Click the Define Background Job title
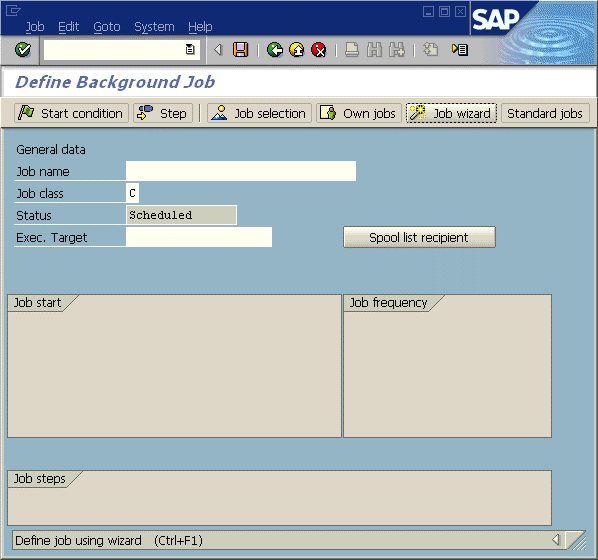Screen dimensions: 598x560 click(115, 82)
